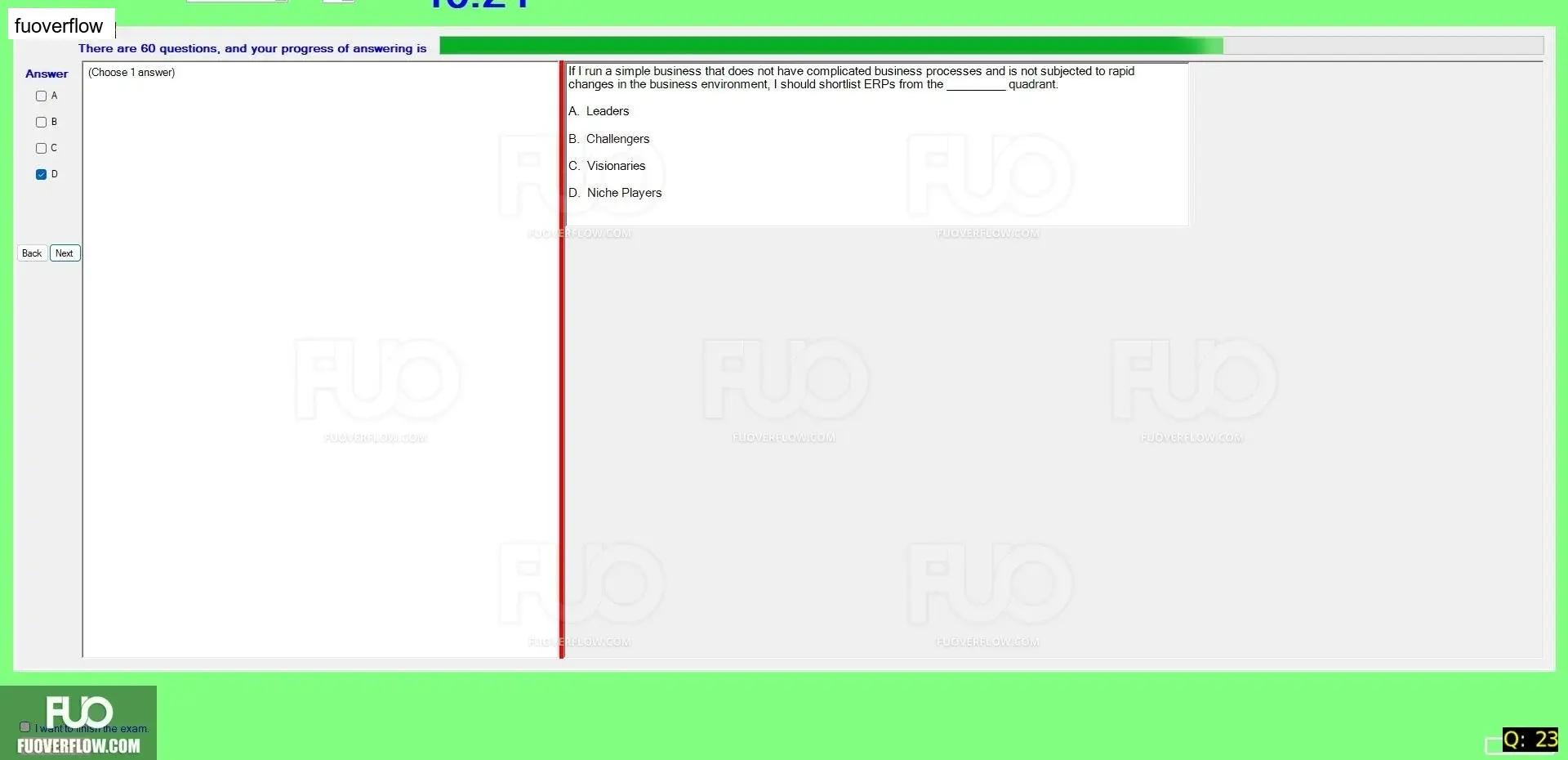Click the 'Answer' heading label
The height and width of the screenshot is (760, 1568).
[x=47, y=74]
